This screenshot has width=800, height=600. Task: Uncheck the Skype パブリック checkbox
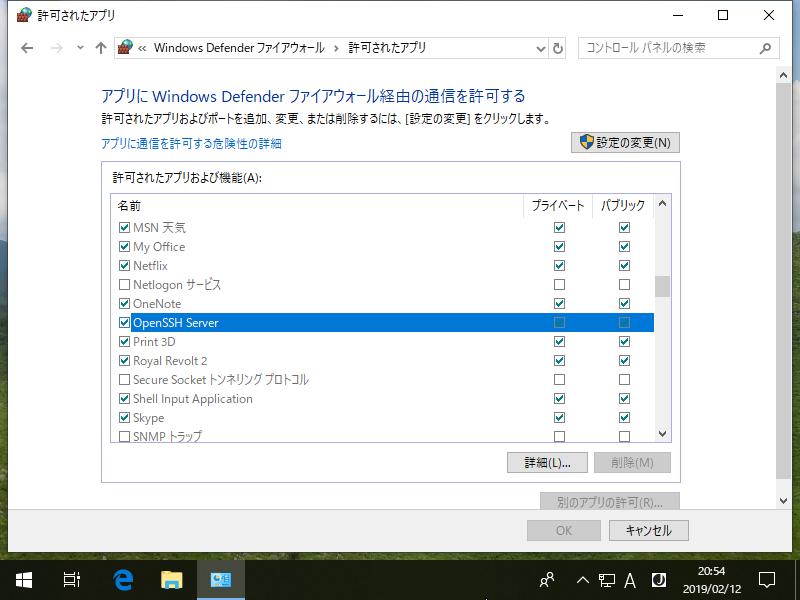(624, 417)
